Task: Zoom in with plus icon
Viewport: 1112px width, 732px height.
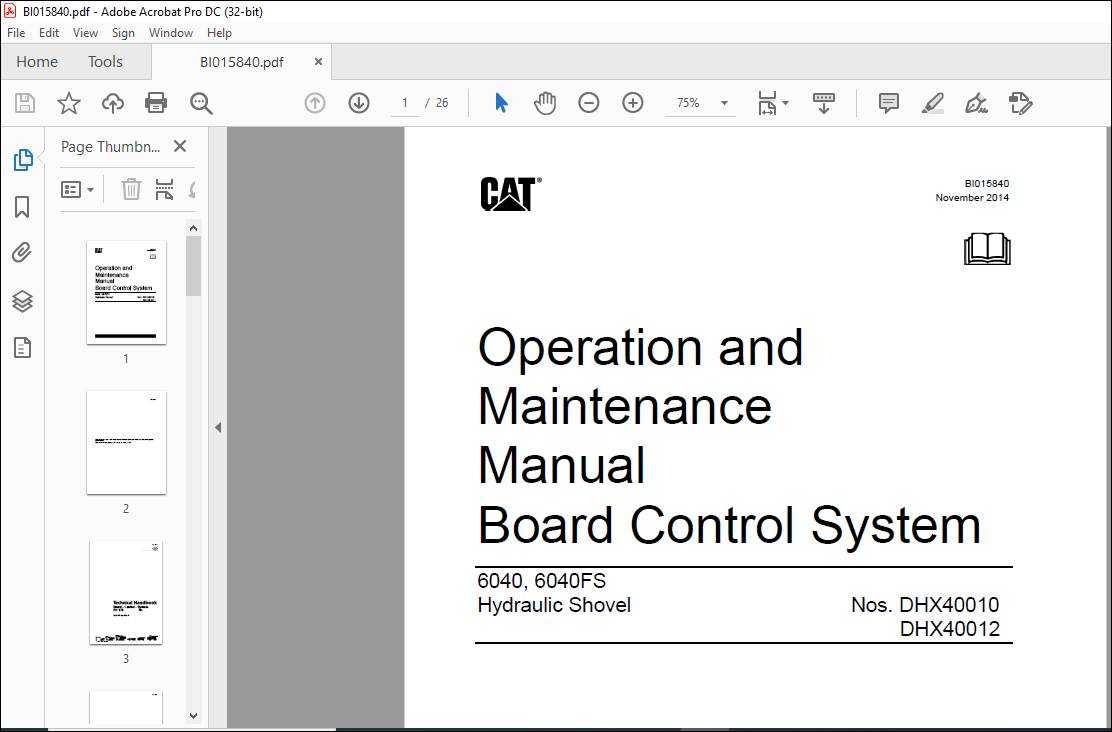Action: click(633, 104)
